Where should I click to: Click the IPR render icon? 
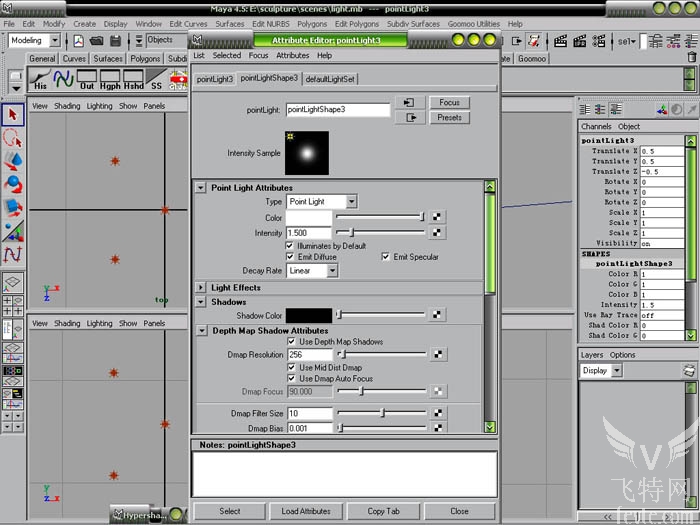pos(579,41)
